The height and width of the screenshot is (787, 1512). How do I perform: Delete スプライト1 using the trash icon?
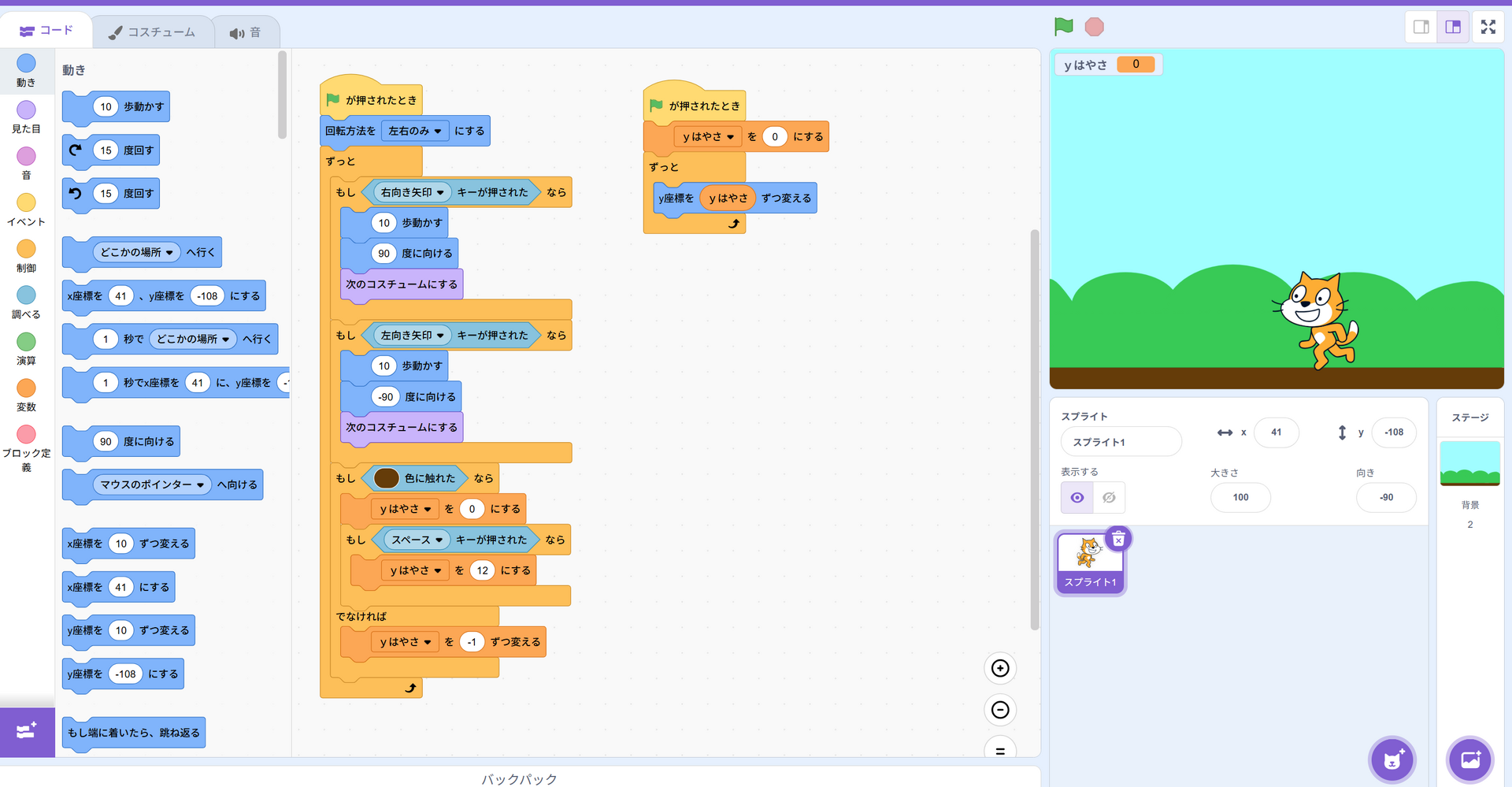1118,539
